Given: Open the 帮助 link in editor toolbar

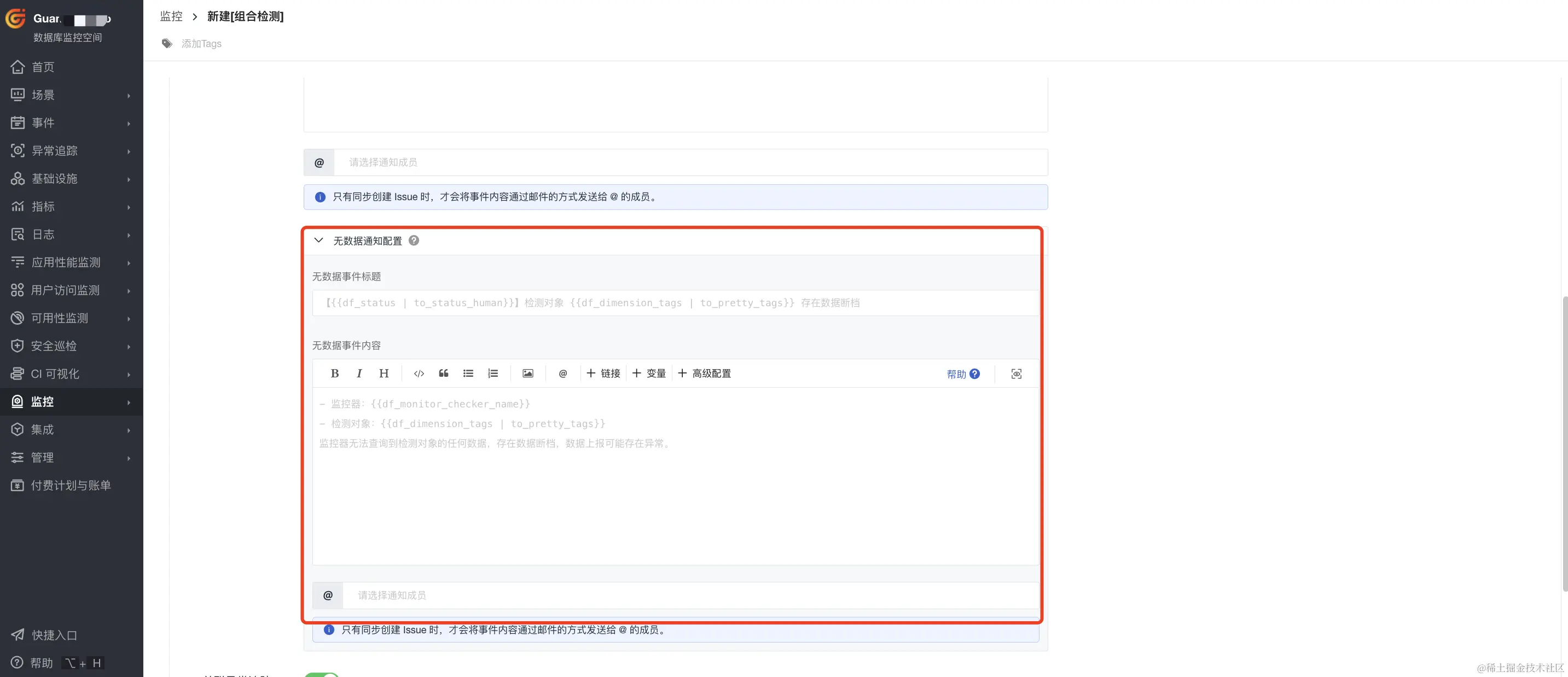Looking at the screenshot, I should tap(962, 374).
